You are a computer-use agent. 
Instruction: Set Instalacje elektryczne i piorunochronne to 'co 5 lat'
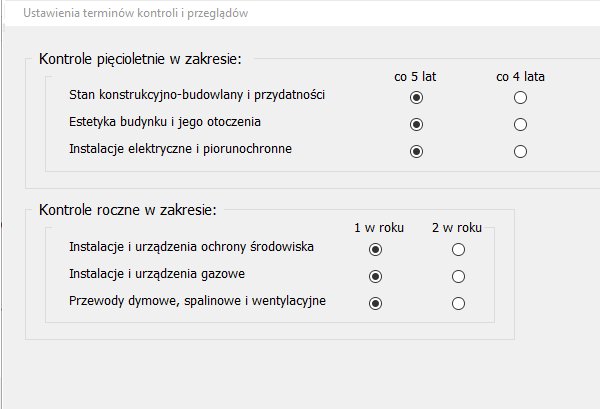417,151
